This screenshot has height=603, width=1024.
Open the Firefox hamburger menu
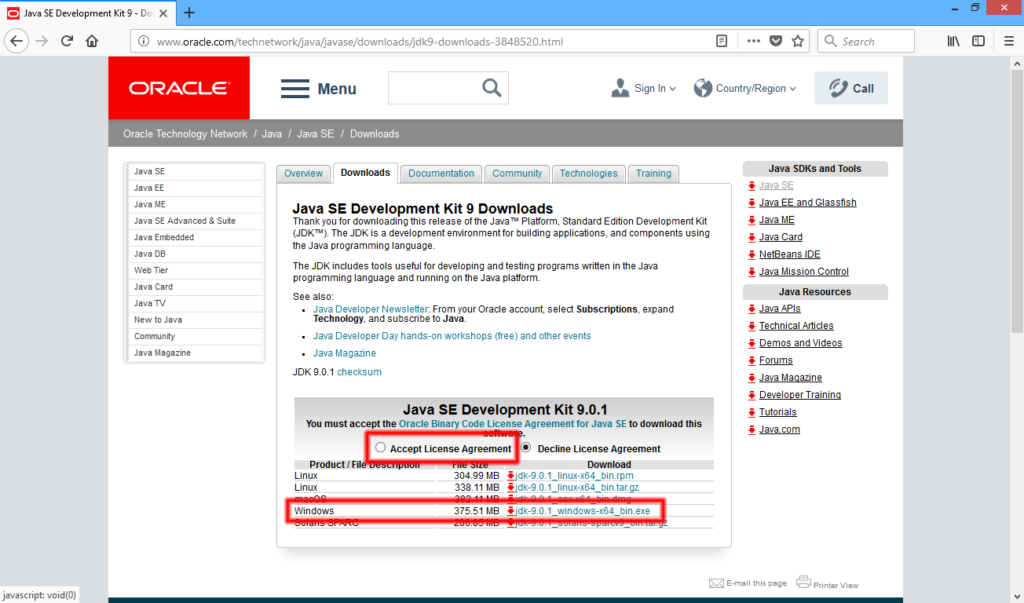tap(1009, 41)
